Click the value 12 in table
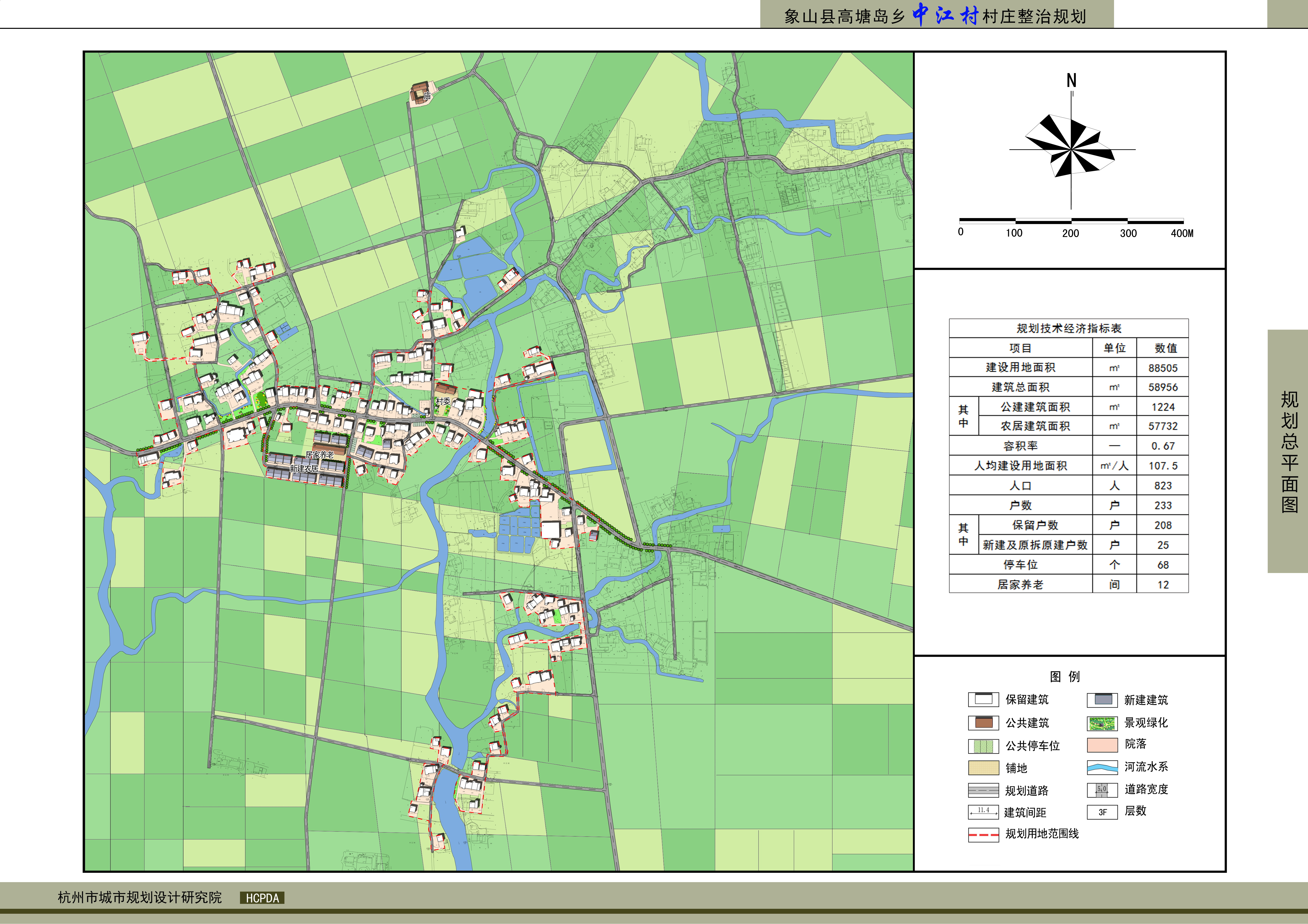 click(x=1163, y=585)
